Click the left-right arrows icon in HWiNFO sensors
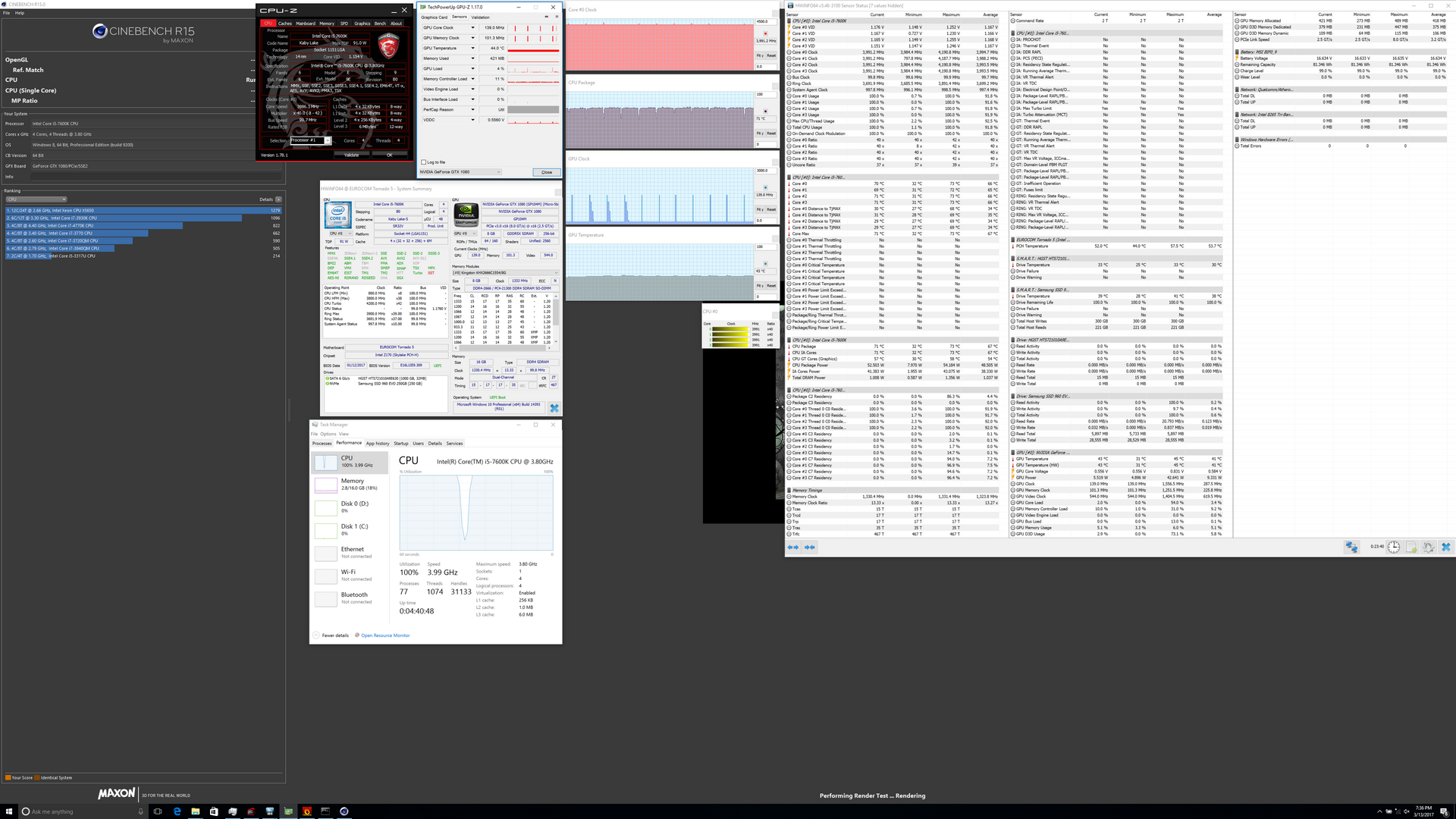 coord(793,547)
